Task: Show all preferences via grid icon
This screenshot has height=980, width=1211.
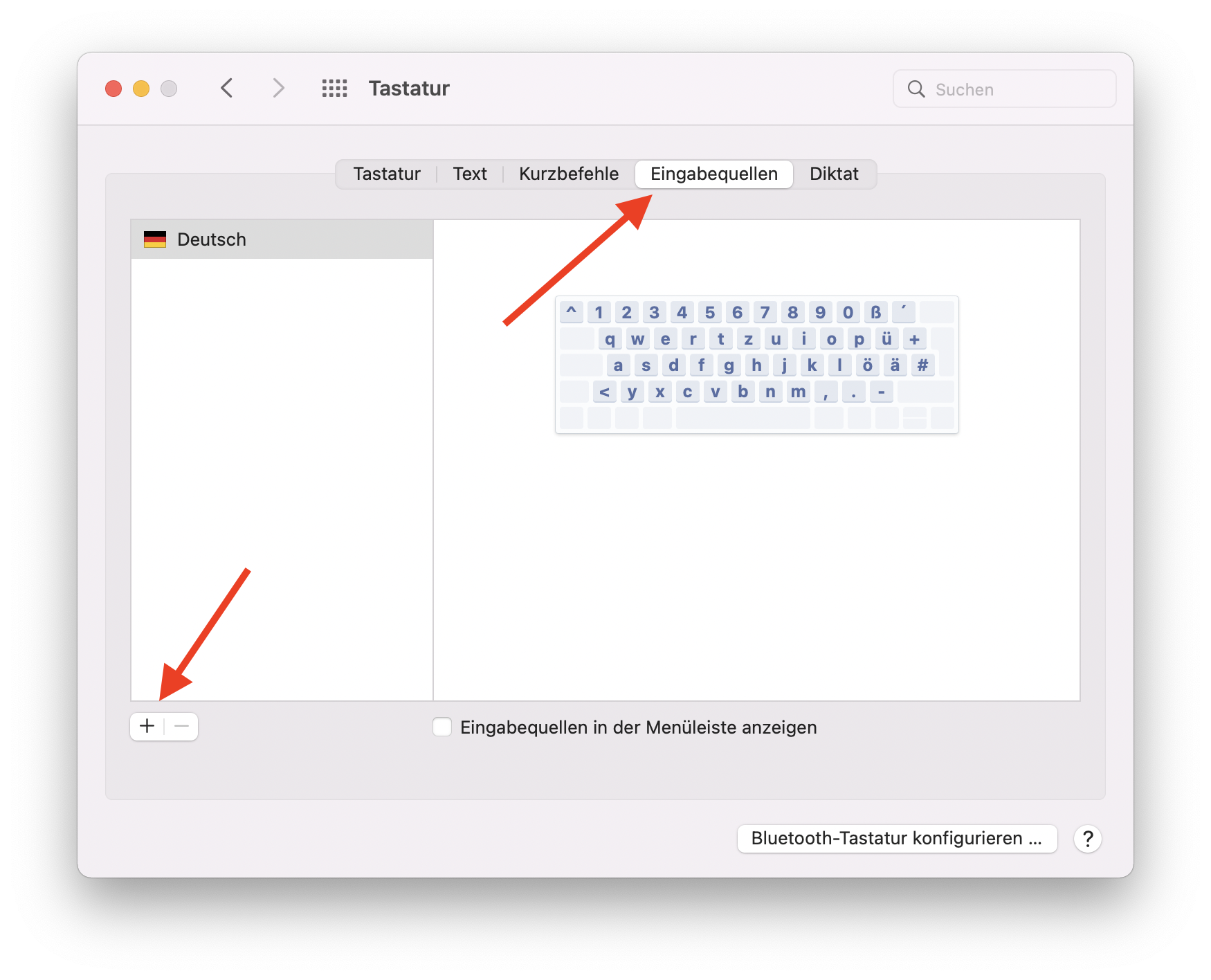Action: pos(335,88)
